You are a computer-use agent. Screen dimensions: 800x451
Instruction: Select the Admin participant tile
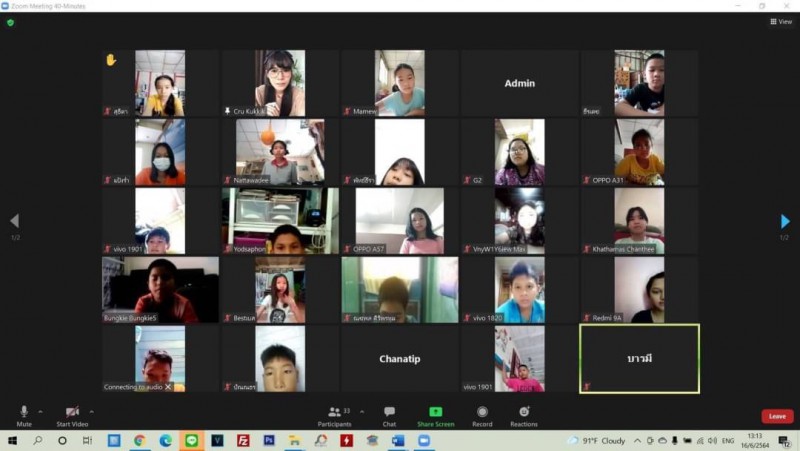[x=519, y=84]
